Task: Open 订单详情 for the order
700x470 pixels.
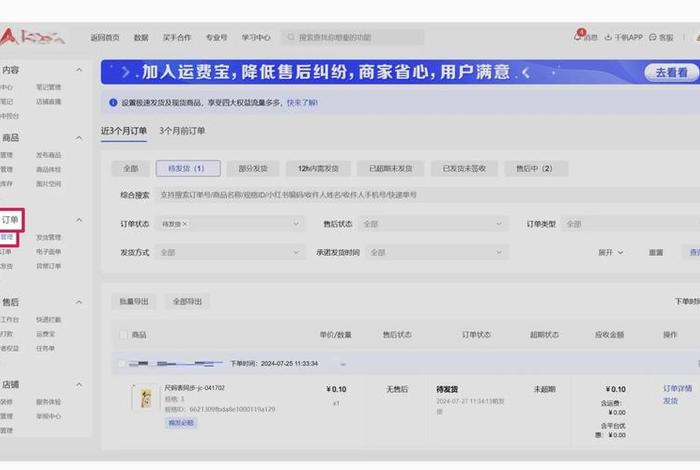Action: point(678,389)
